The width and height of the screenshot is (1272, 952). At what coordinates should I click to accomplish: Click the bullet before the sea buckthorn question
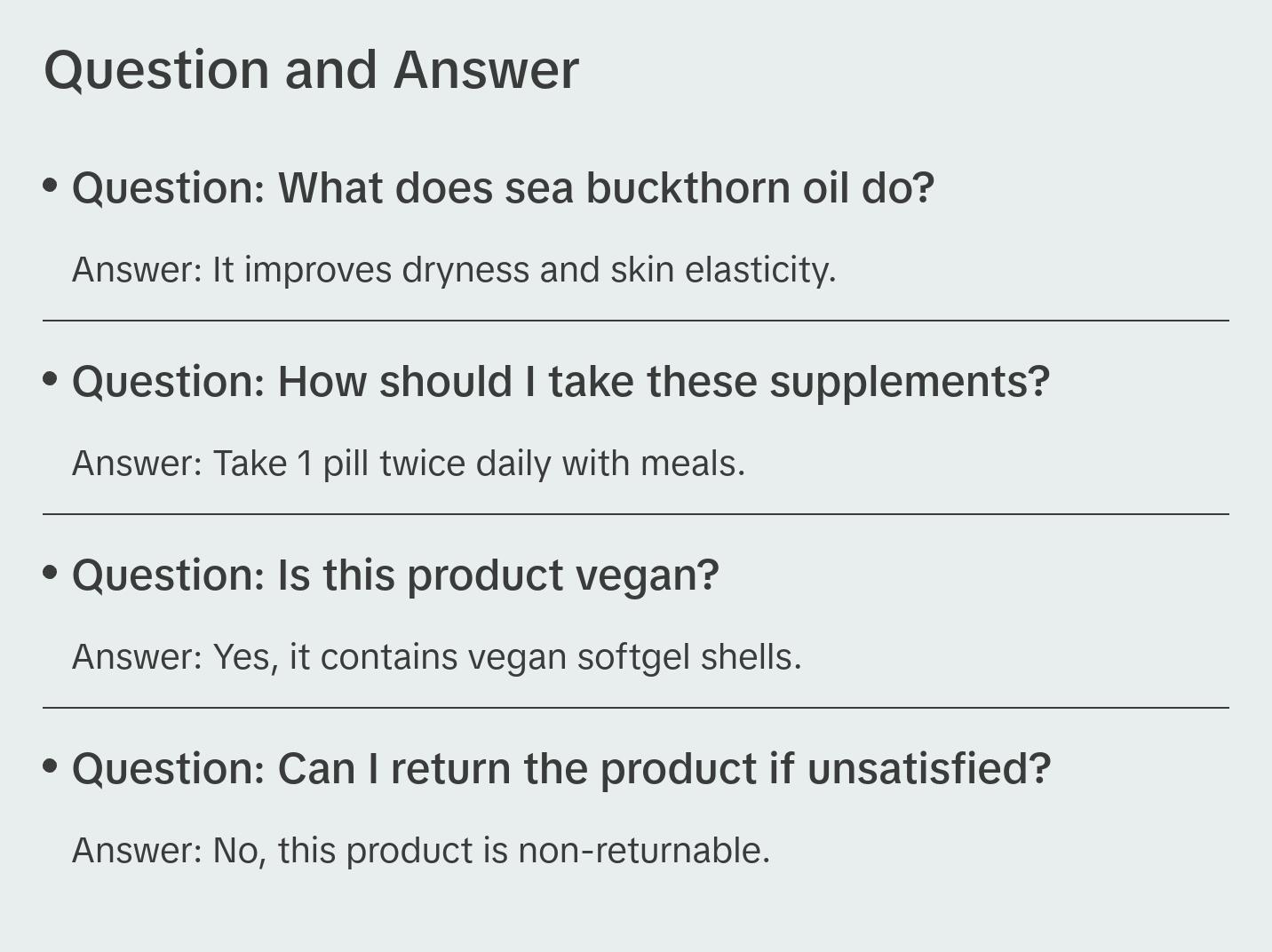point(51,186)
